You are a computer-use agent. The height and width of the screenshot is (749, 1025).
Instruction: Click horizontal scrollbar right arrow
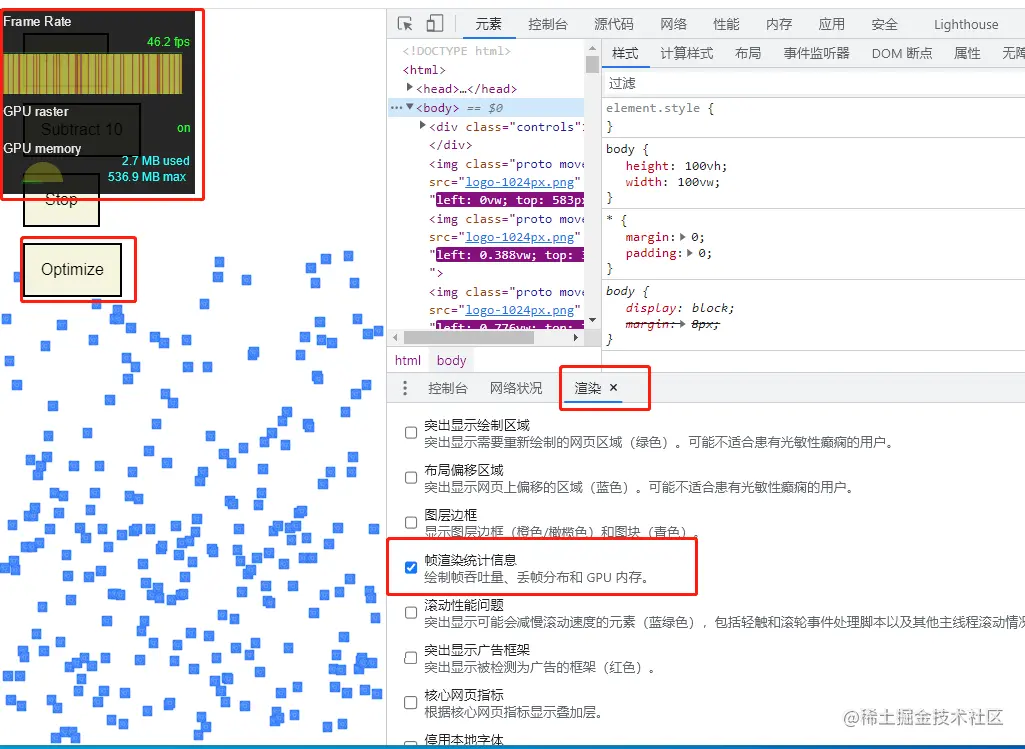[x=576, y=337]
